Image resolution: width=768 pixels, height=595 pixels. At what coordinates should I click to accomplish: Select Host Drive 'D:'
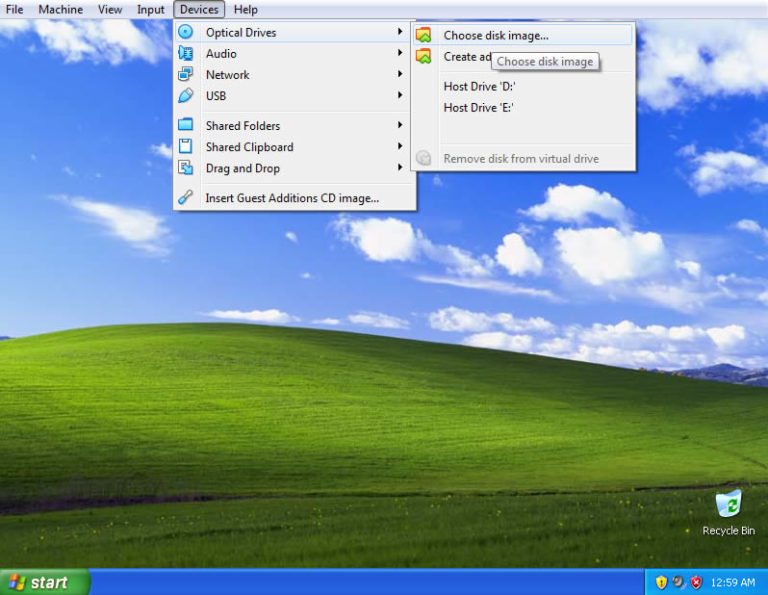tap(523, 87)
